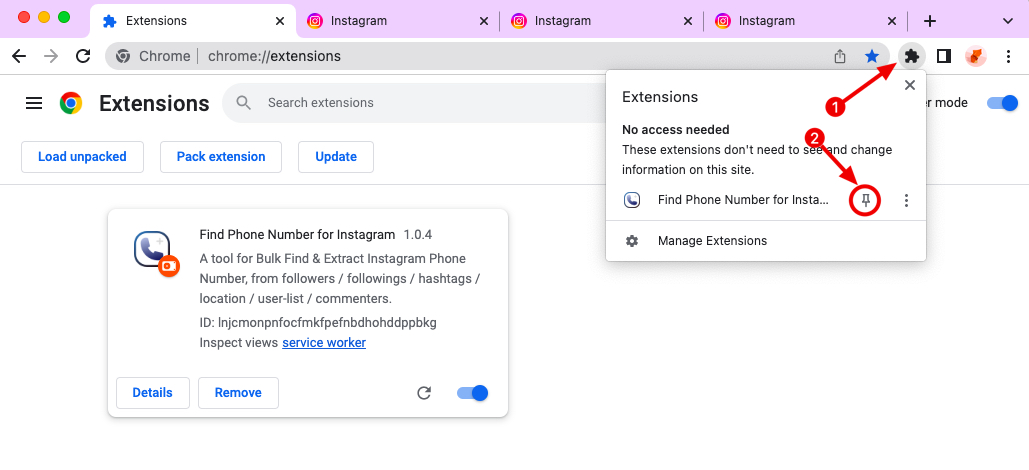Click the Search extensions field

tap(400, 103)
